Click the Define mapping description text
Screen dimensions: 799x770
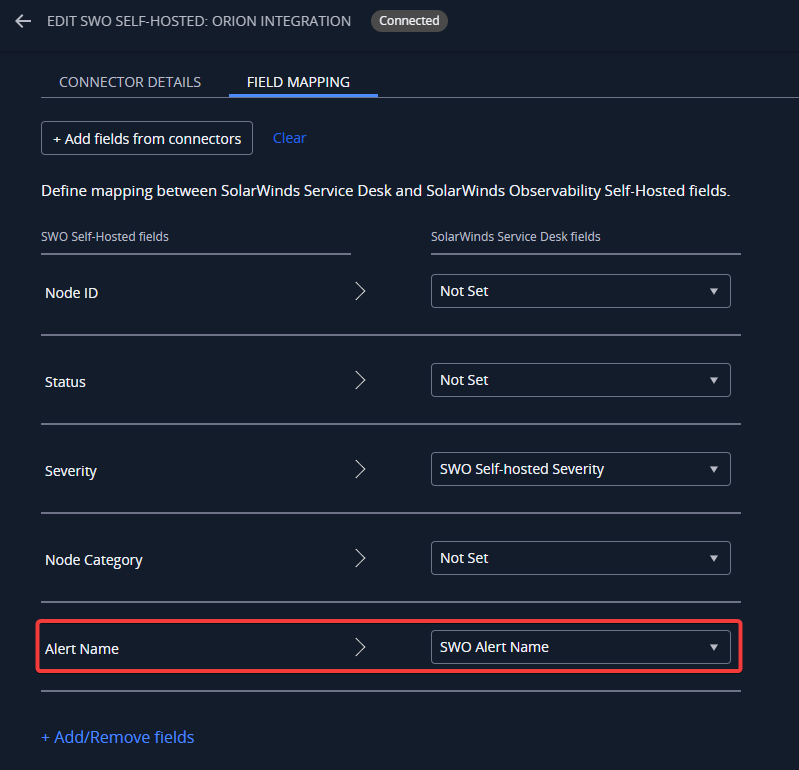(x=386, y=191)
